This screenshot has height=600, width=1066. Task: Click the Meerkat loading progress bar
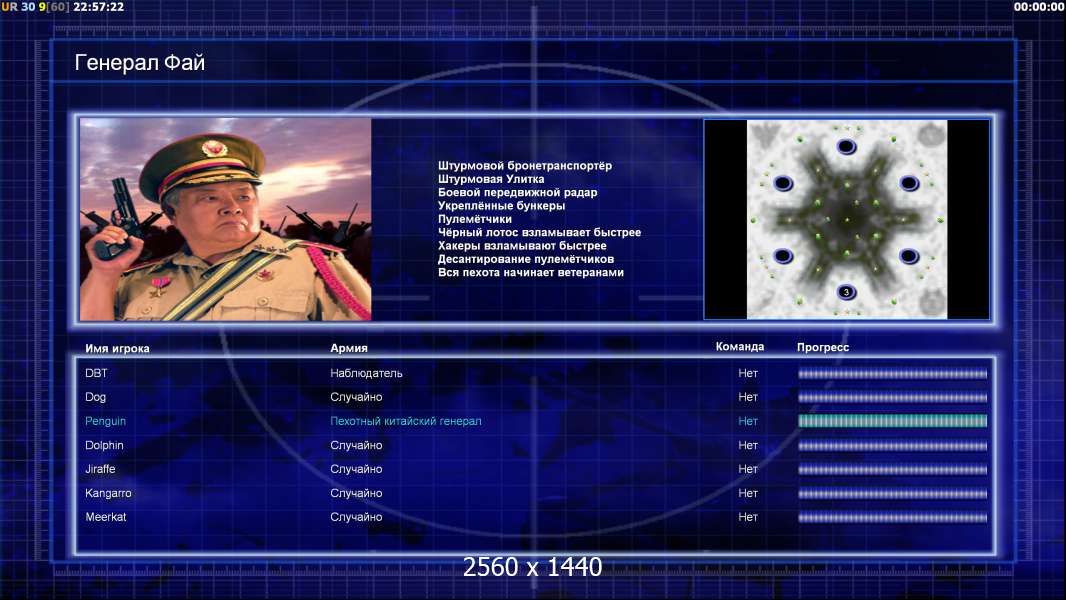click(893, 518)
